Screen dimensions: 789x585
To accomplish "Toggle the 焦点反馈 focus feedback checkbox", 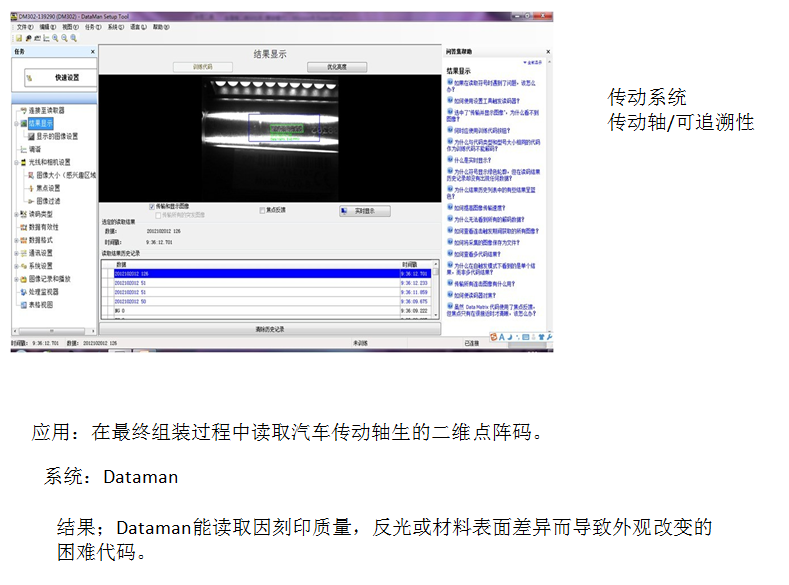I will [262, 210].
